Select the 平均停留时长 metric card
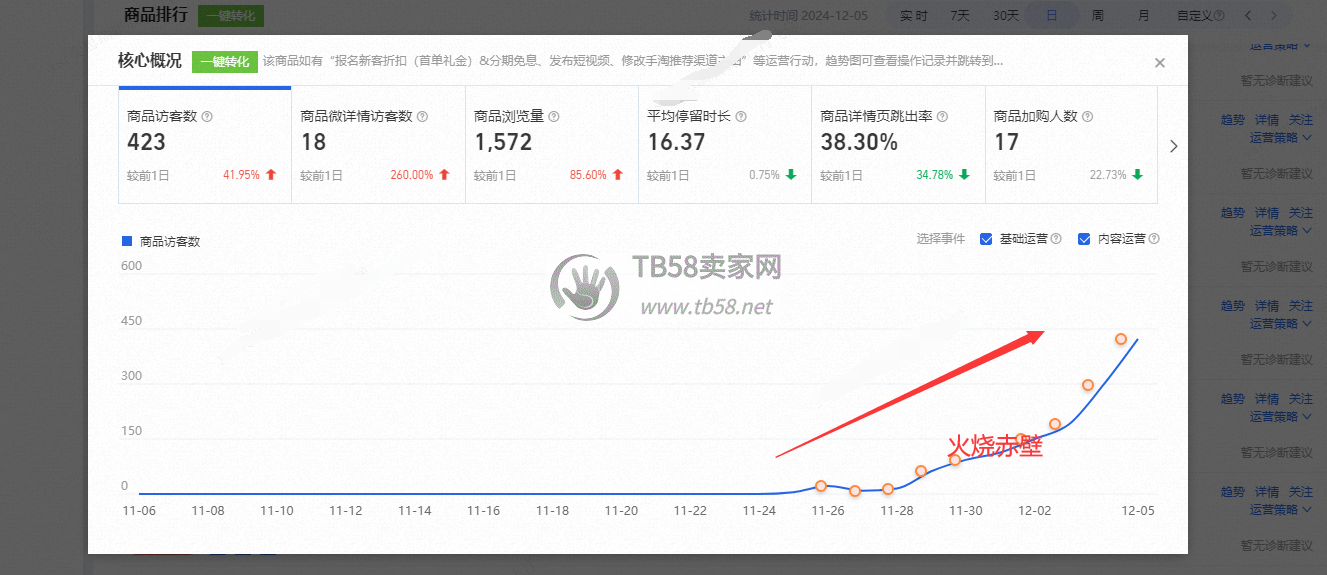This screenshot has height=575, width=1327. (x=725, y=145)
